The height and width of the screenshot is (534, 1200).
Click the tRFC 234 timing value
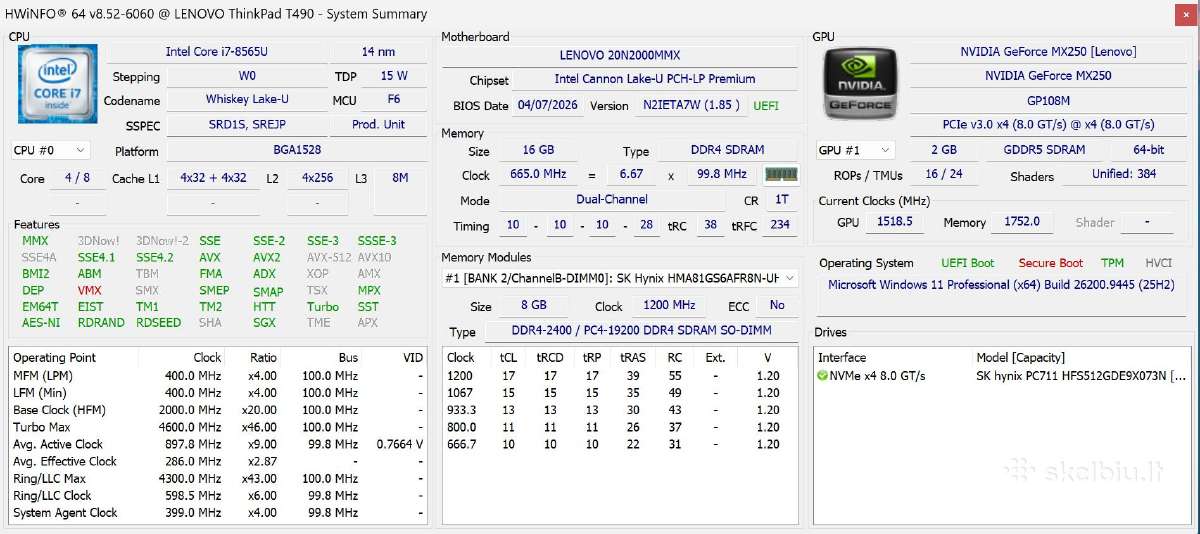[780, 225]
